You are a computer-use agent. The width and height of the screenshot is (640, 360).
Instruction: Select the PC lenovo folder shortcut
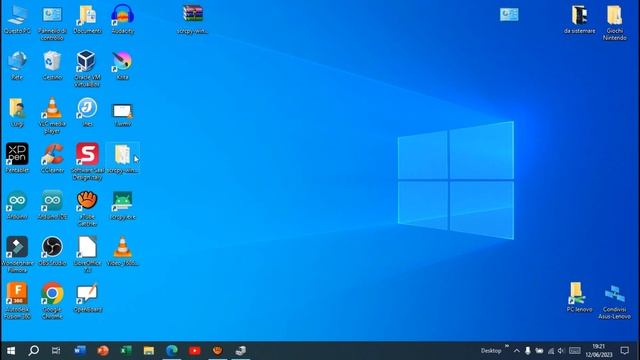(x=578, y=293)
